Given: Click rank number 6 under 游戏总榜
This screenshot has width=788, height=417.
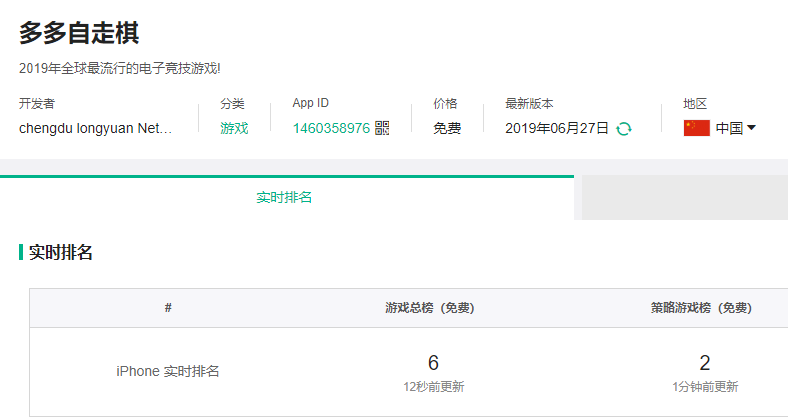Looking at the screenshot, I should pos(433,363).
